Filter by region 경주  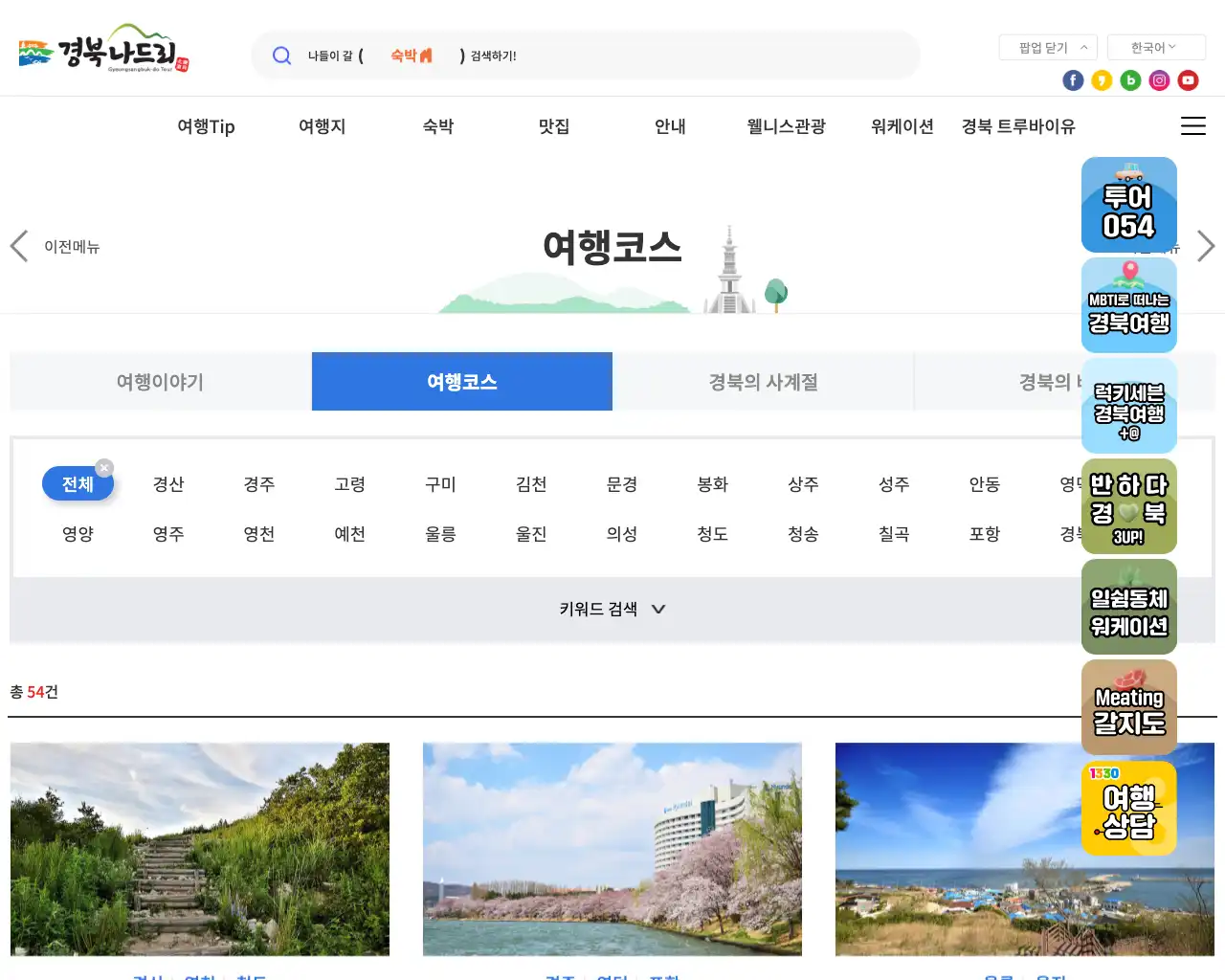click(x=259, y=484)
